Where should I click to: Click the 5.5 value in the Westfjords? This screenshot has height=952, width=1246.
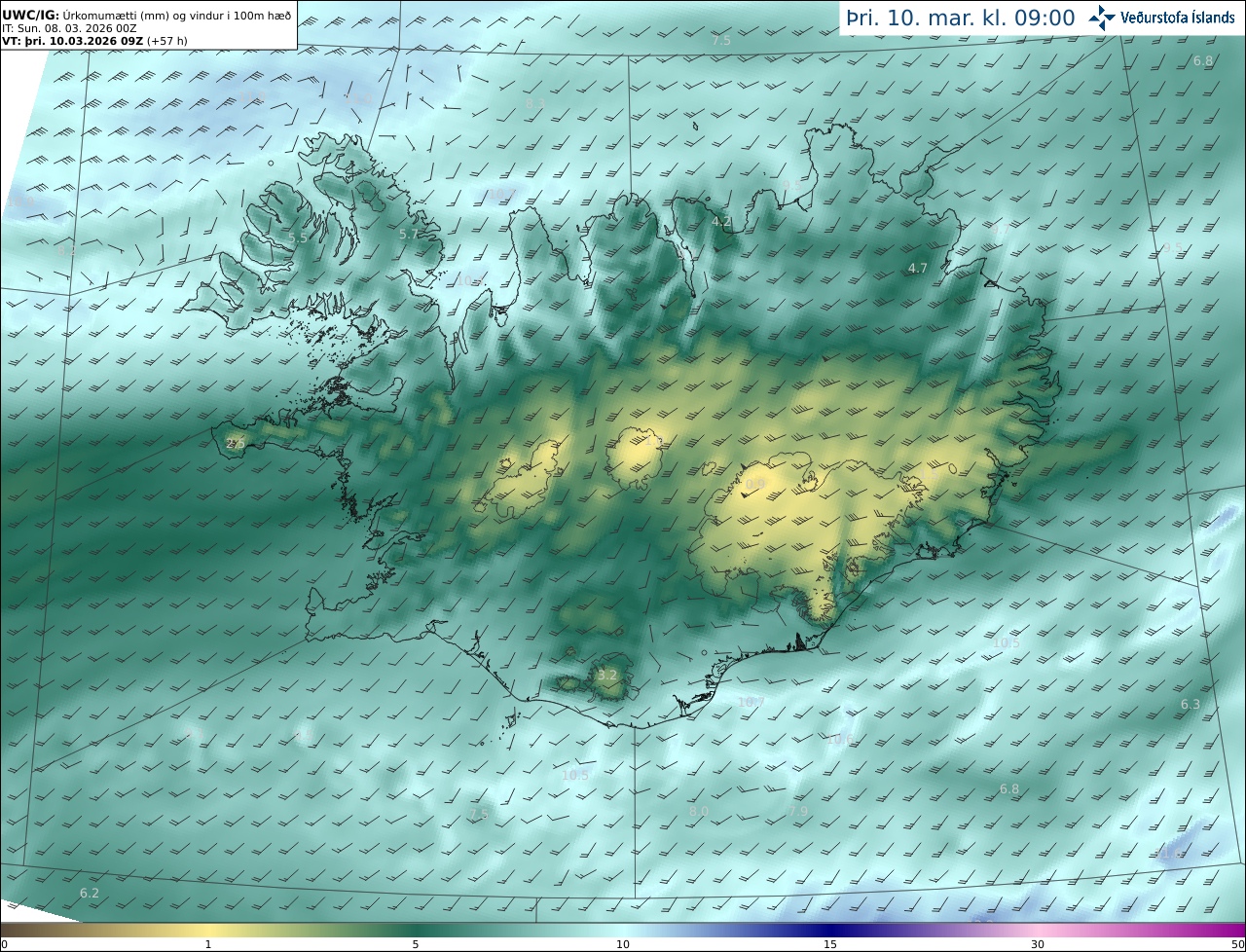[298, 238]
